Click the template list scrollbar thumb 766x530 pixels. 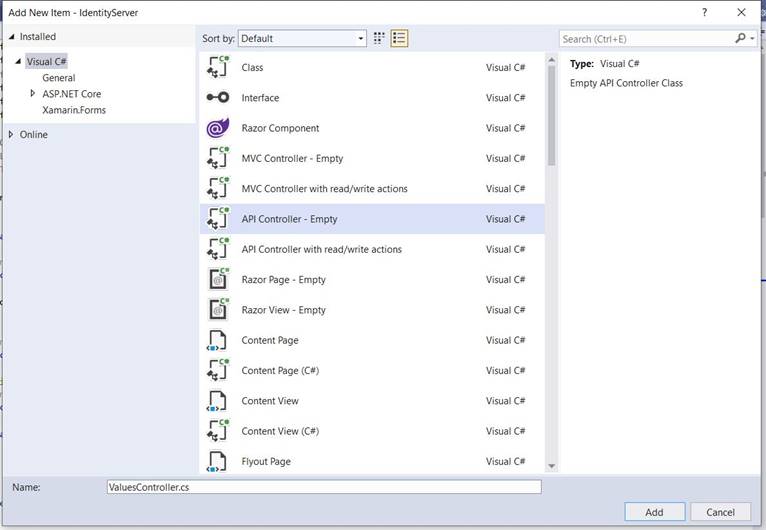(x=552, y=115)
